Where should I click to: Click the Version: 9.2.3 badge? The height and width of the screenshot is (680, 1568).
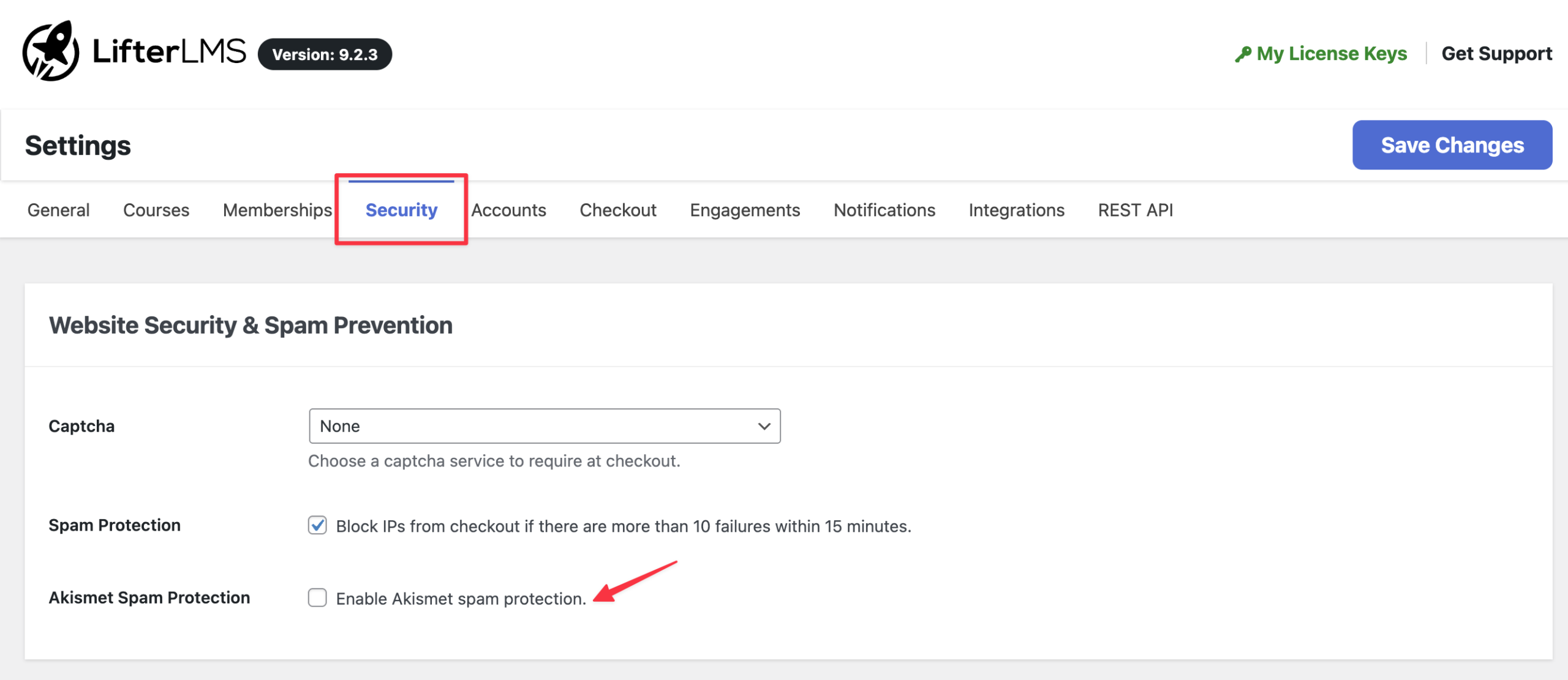[325, 54]
